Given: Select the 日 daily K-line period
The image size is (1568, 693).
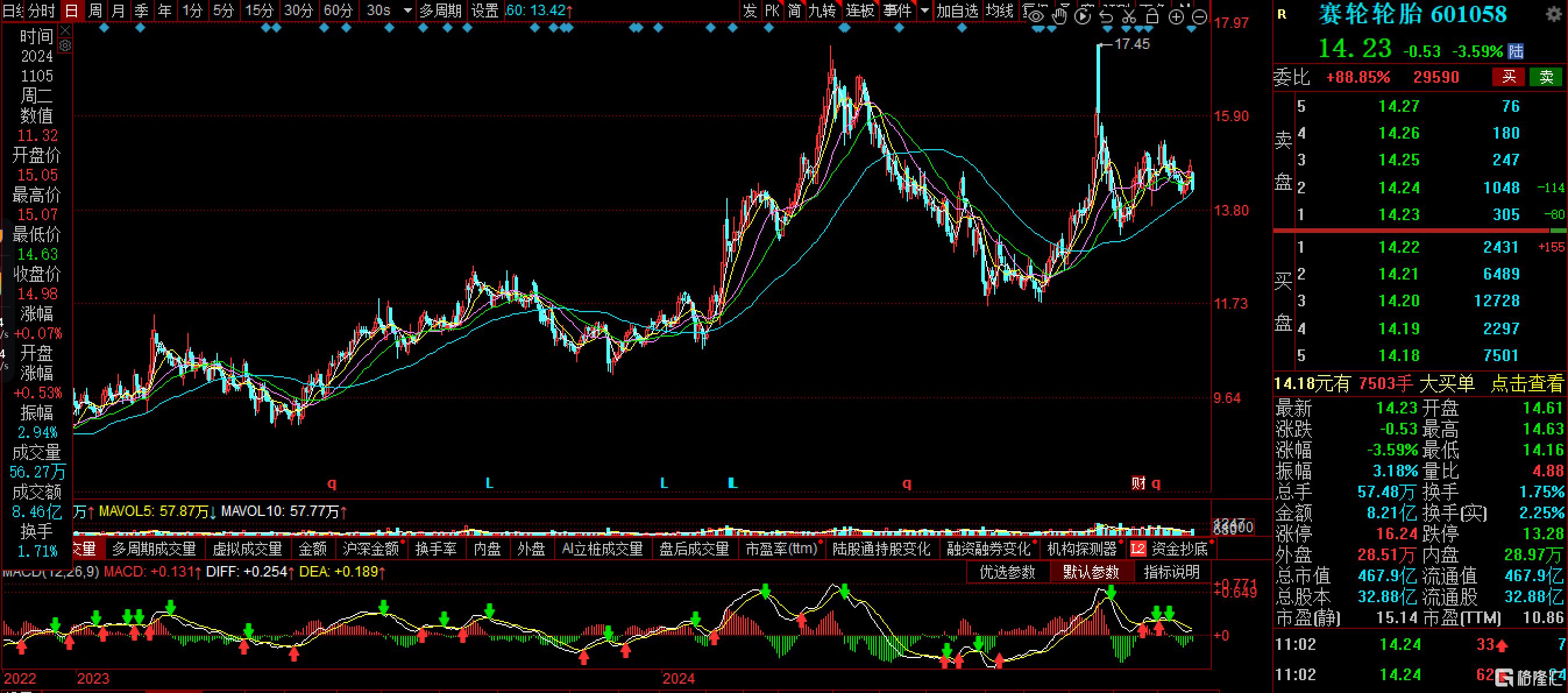Looking at the screenshot, I should [72, 10].
